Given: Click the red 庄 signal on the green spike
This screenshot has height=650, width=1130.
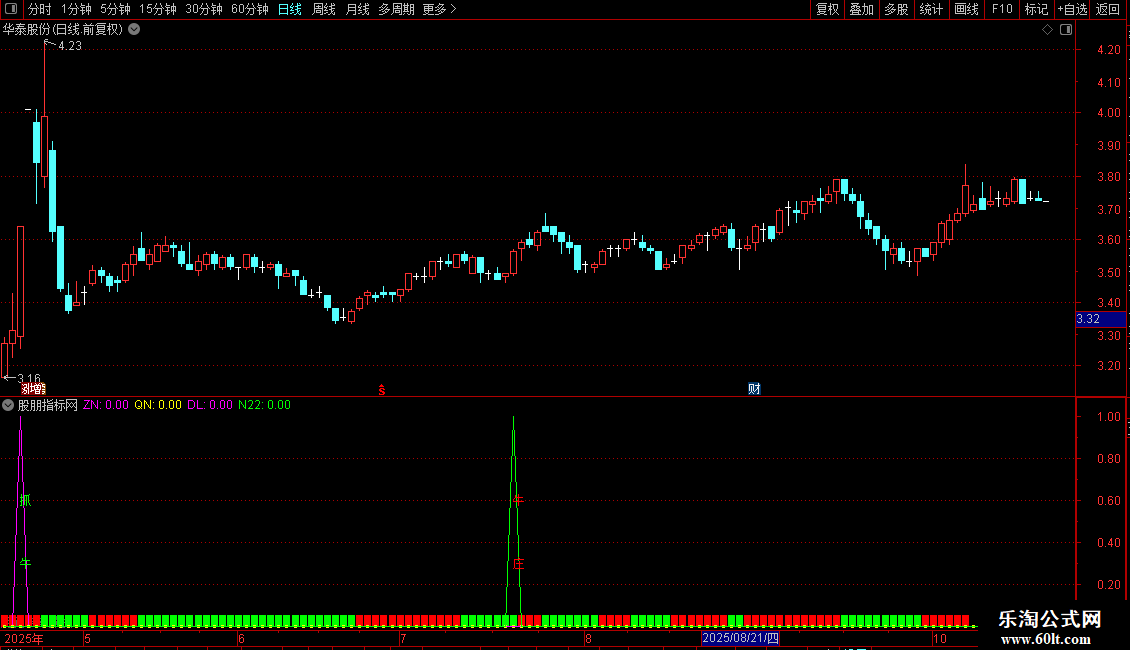Looking at the screenshot, I should [518, 564].
